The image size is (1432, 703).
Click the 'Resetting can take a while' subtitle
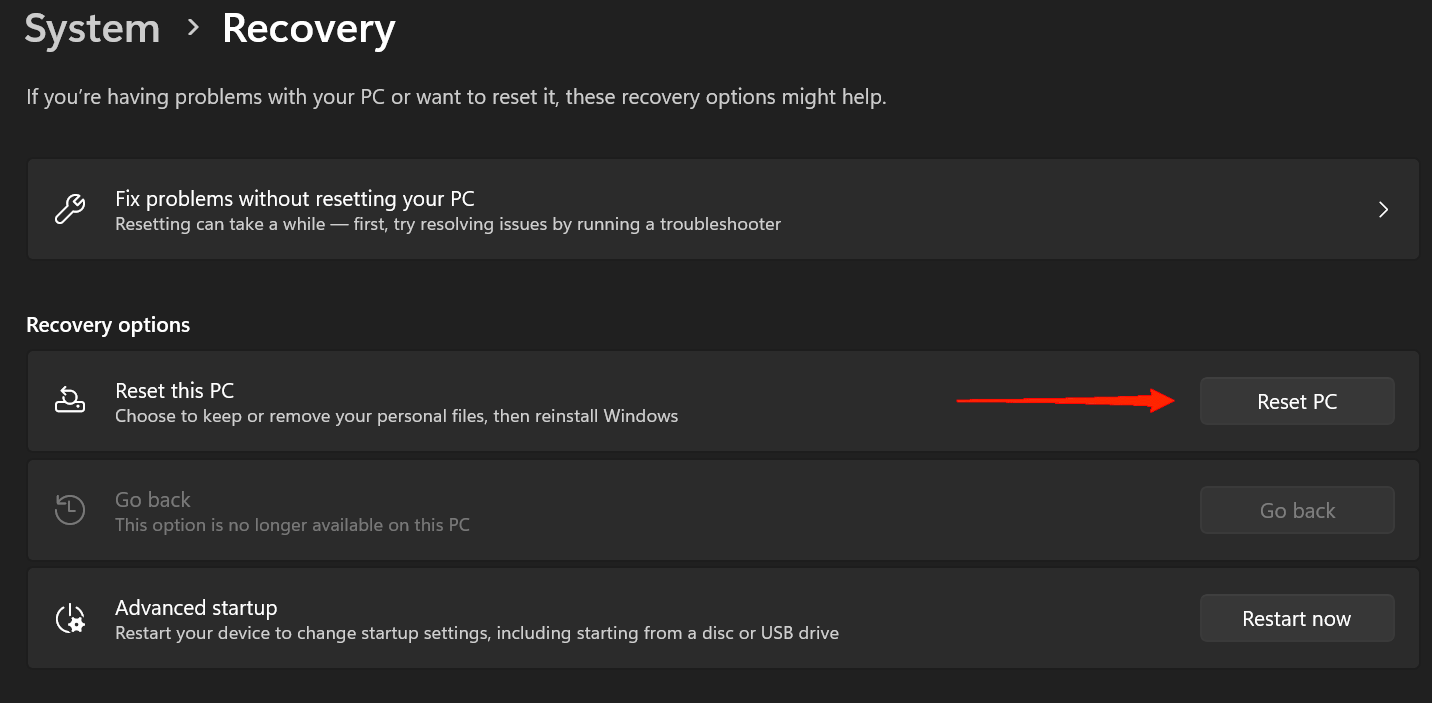(x=448, y=224)
